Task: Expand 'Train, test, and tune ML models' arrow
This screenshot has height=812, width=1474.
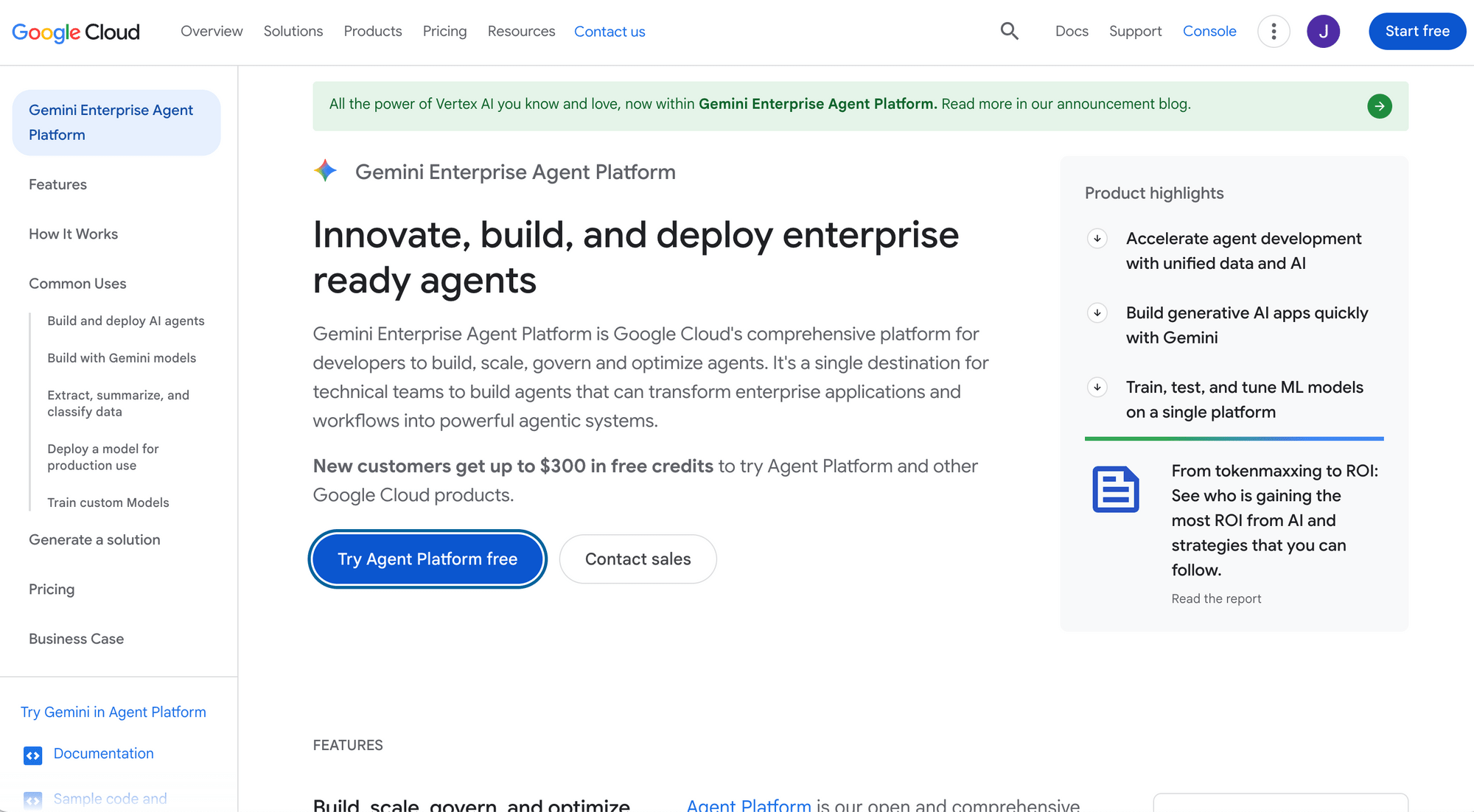Action: click(1097, 388)
